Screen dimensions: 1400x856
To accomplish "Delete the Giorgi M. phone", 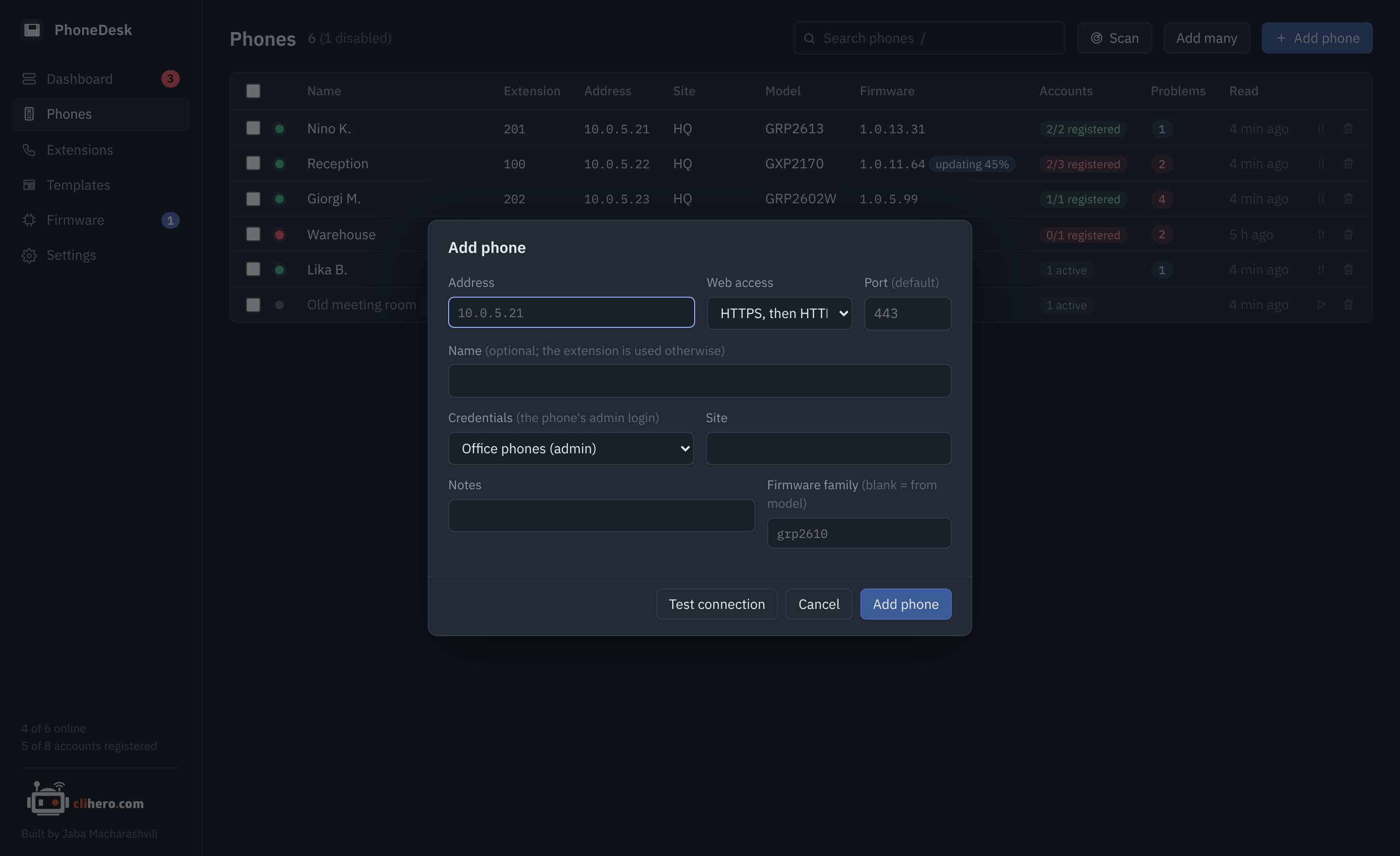I will tap(1348, 199).
